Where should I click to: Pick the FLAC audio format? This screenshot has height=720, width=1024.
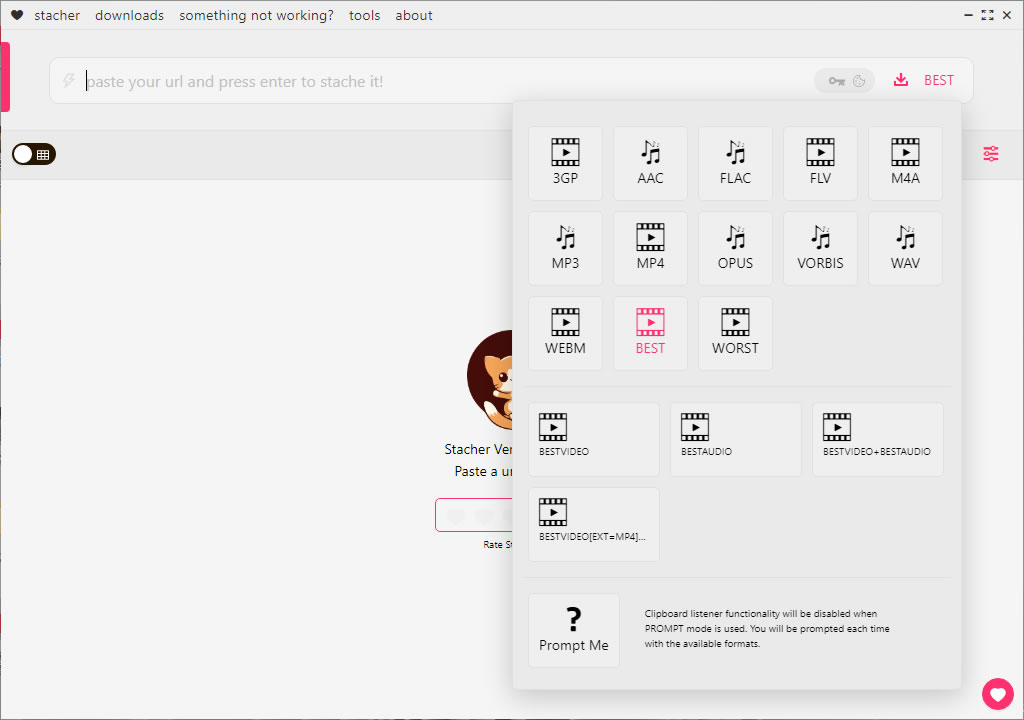click(x=735, y=163)
